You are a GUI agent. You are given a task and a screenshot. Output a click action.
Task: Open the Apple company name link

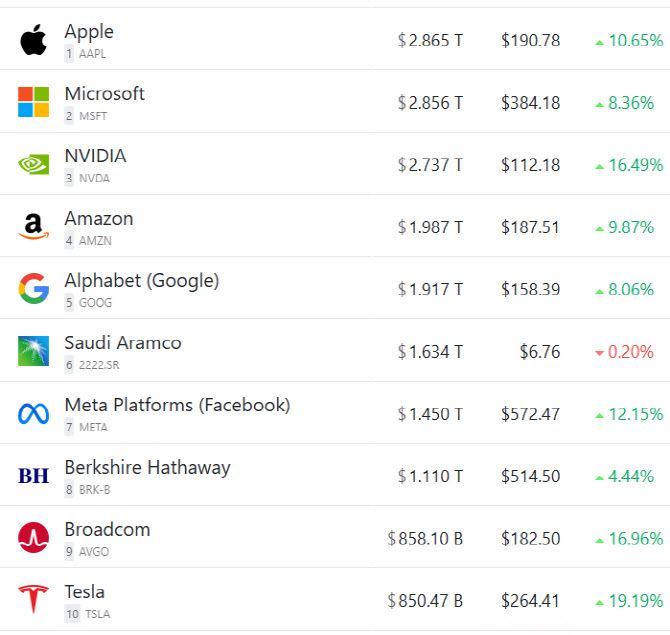point(89,32)
